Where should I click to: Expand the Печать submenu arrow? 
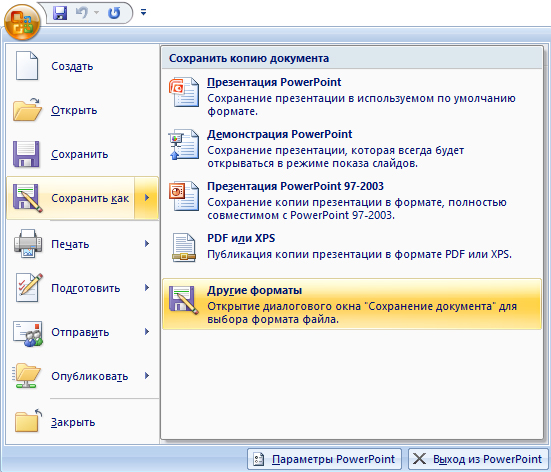pyautogui.click(x=147, y=244)
